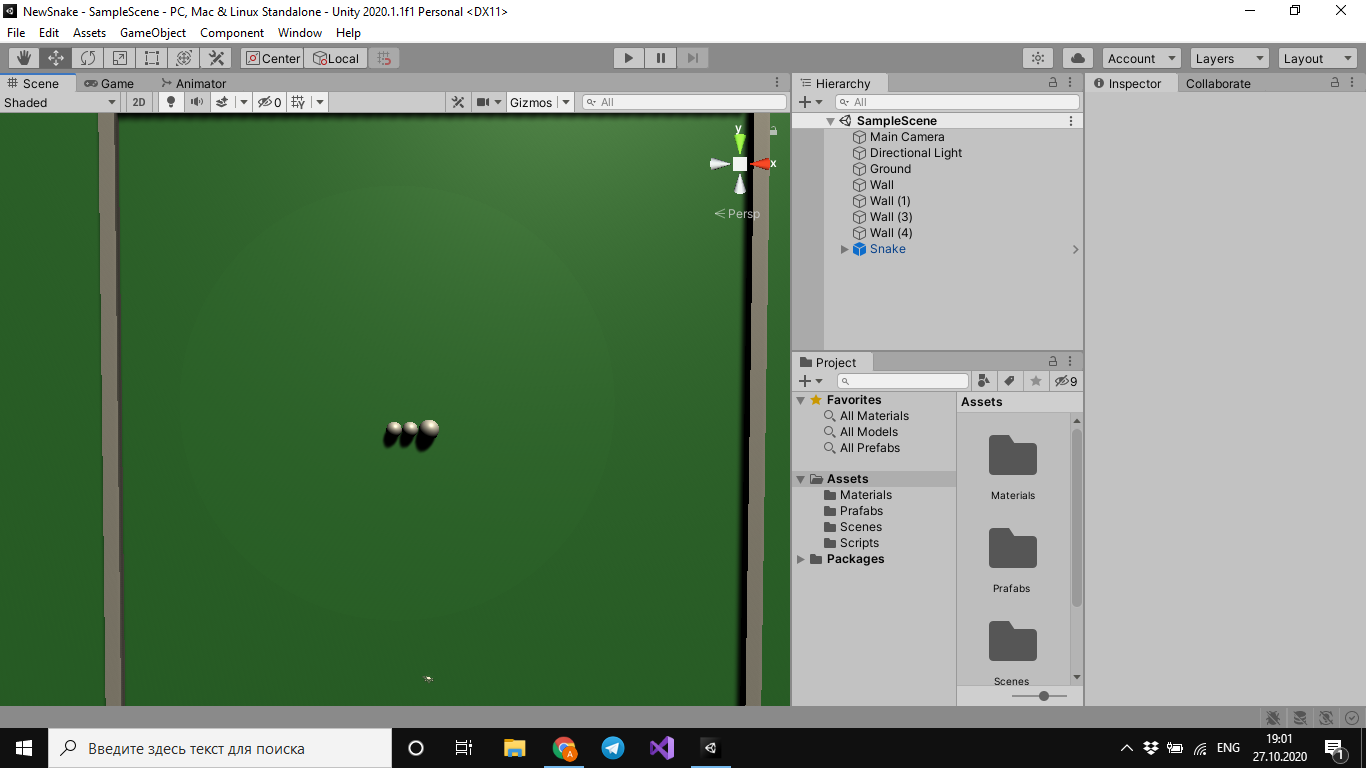Open Scene component editor tools icon
The height and width of the screenshot is (768, 1366).
[458, 102]
